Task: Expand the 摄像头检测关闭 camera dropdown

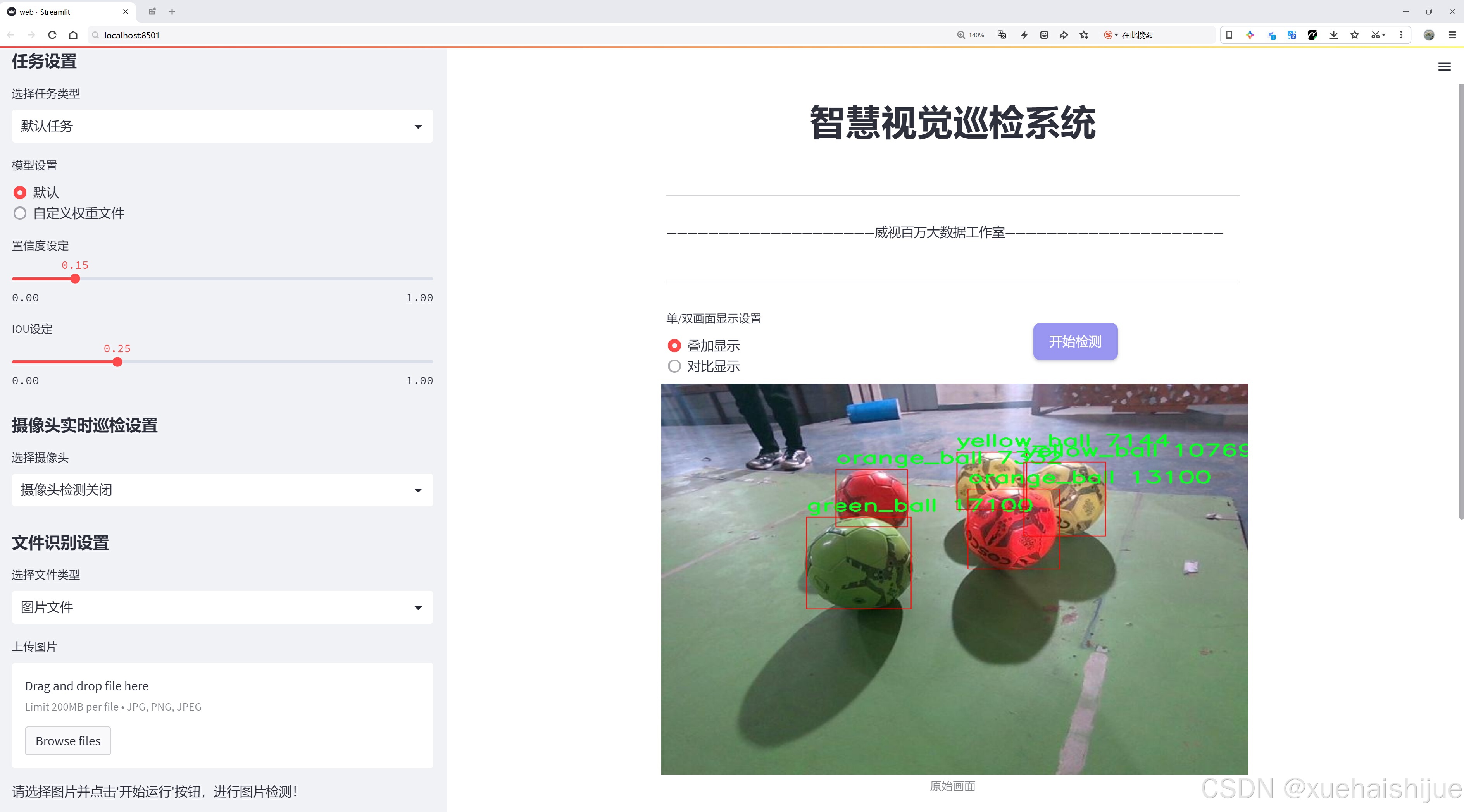Action: [222, 490]
